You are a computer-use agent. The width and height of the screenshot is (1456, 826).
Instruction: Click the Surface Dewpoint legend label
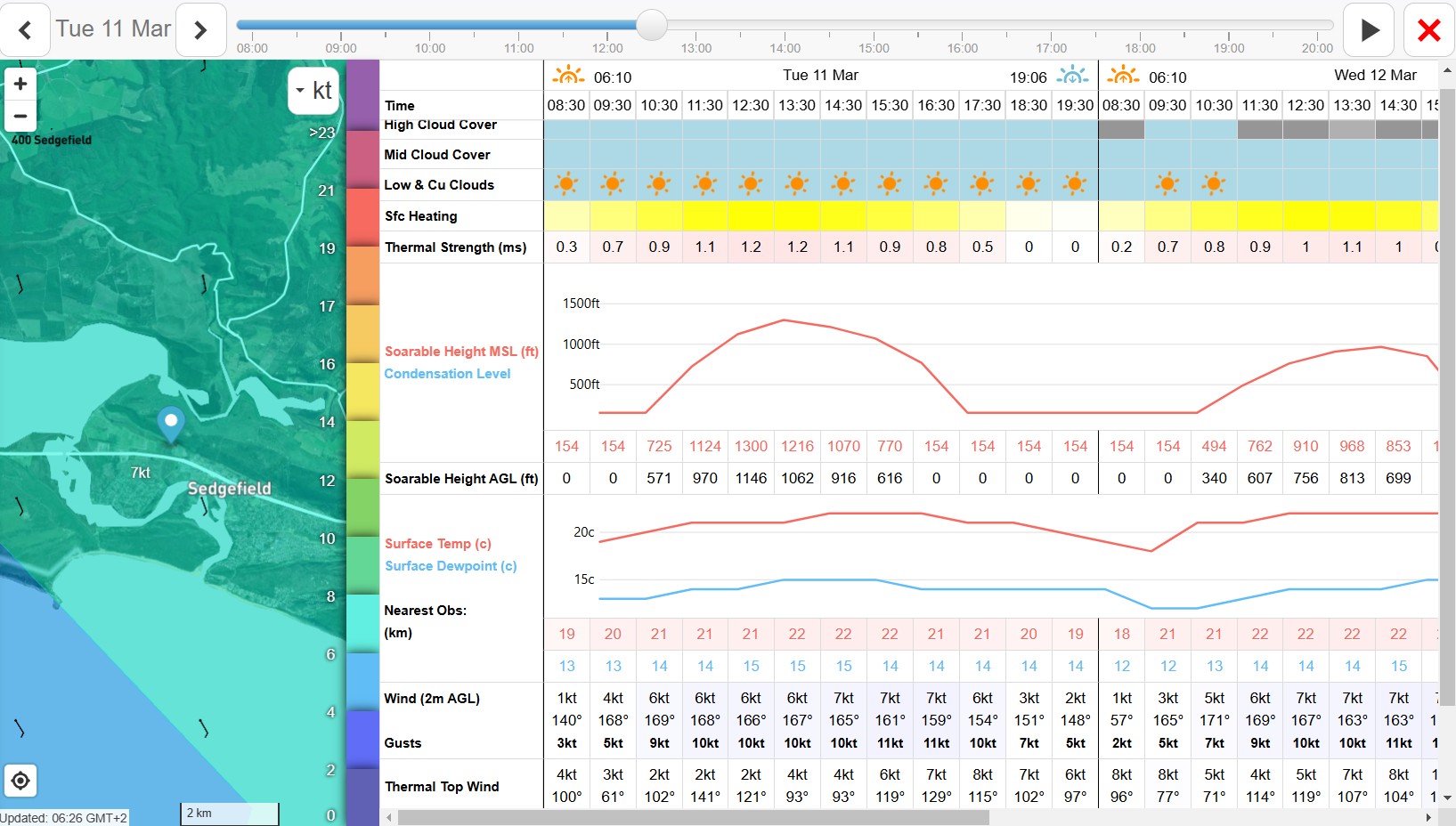451,566
